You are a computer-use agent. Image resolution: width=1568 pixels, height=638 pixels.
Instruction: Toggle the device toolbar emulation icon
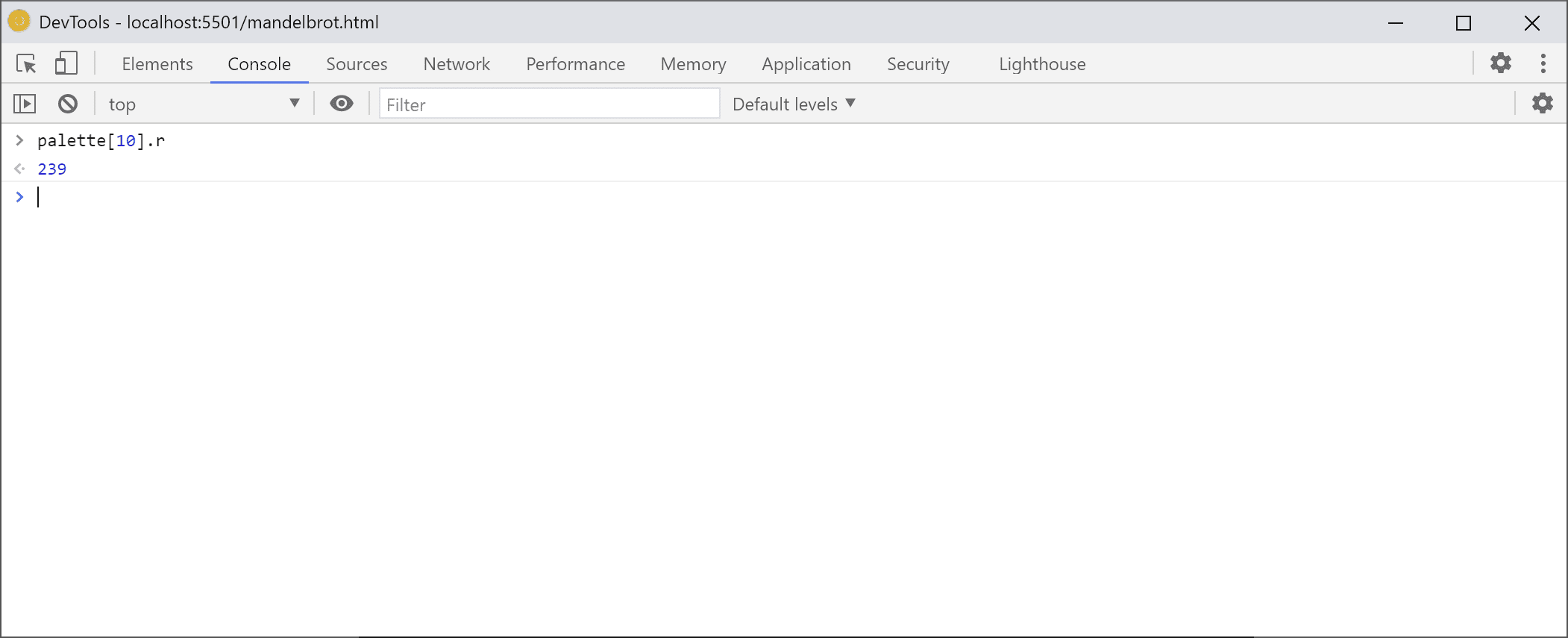click(x=66, y=63)
